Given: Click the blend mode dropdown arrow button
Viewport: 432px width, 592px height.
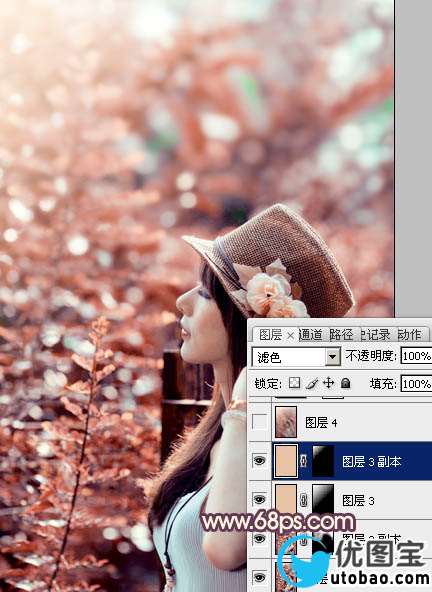Looking at the screenshot, I should tap(333, 356).
